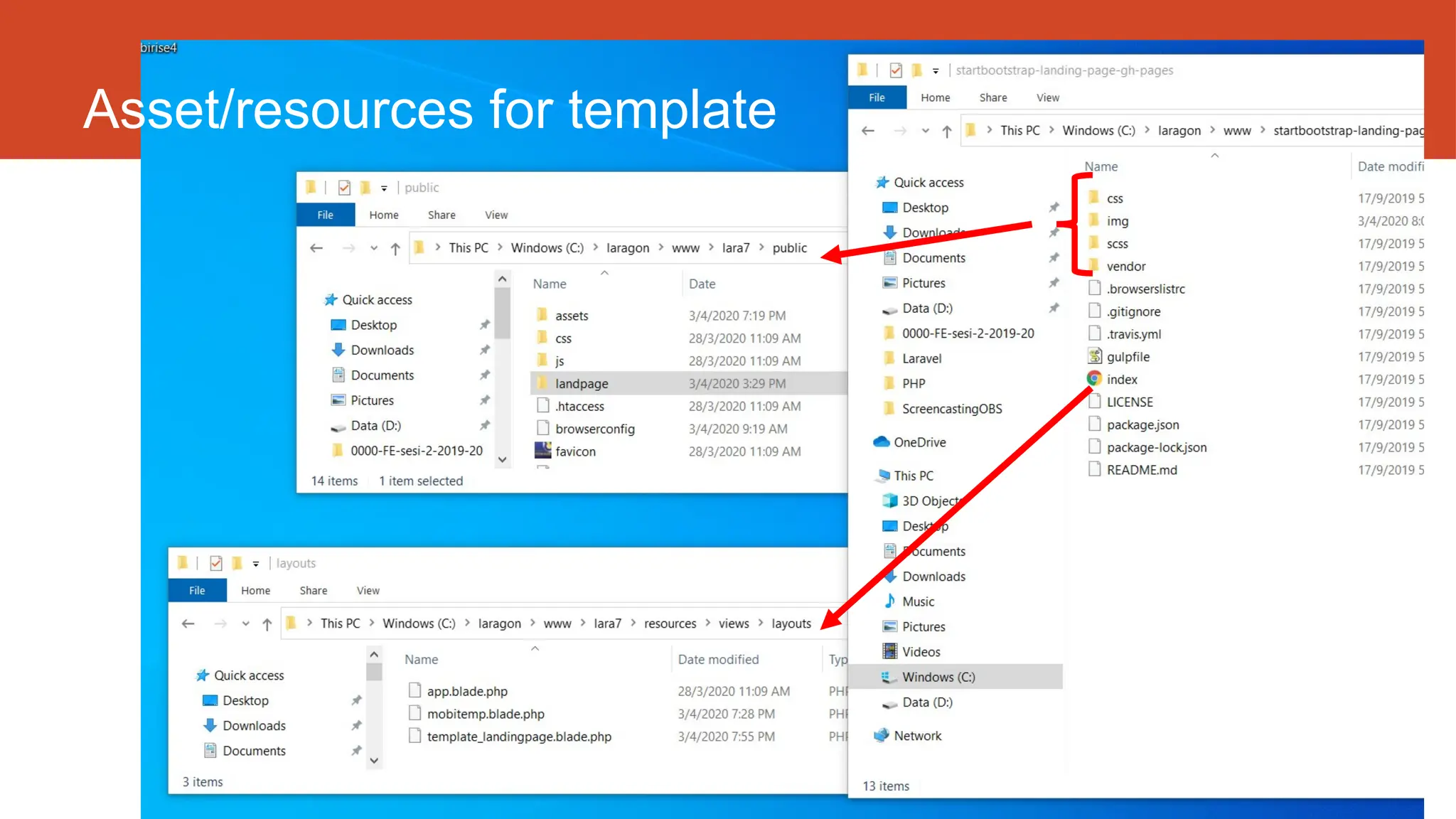Click Back arrow in startbootstrap window
1456x819 pixels.
[x=868, y=131]
